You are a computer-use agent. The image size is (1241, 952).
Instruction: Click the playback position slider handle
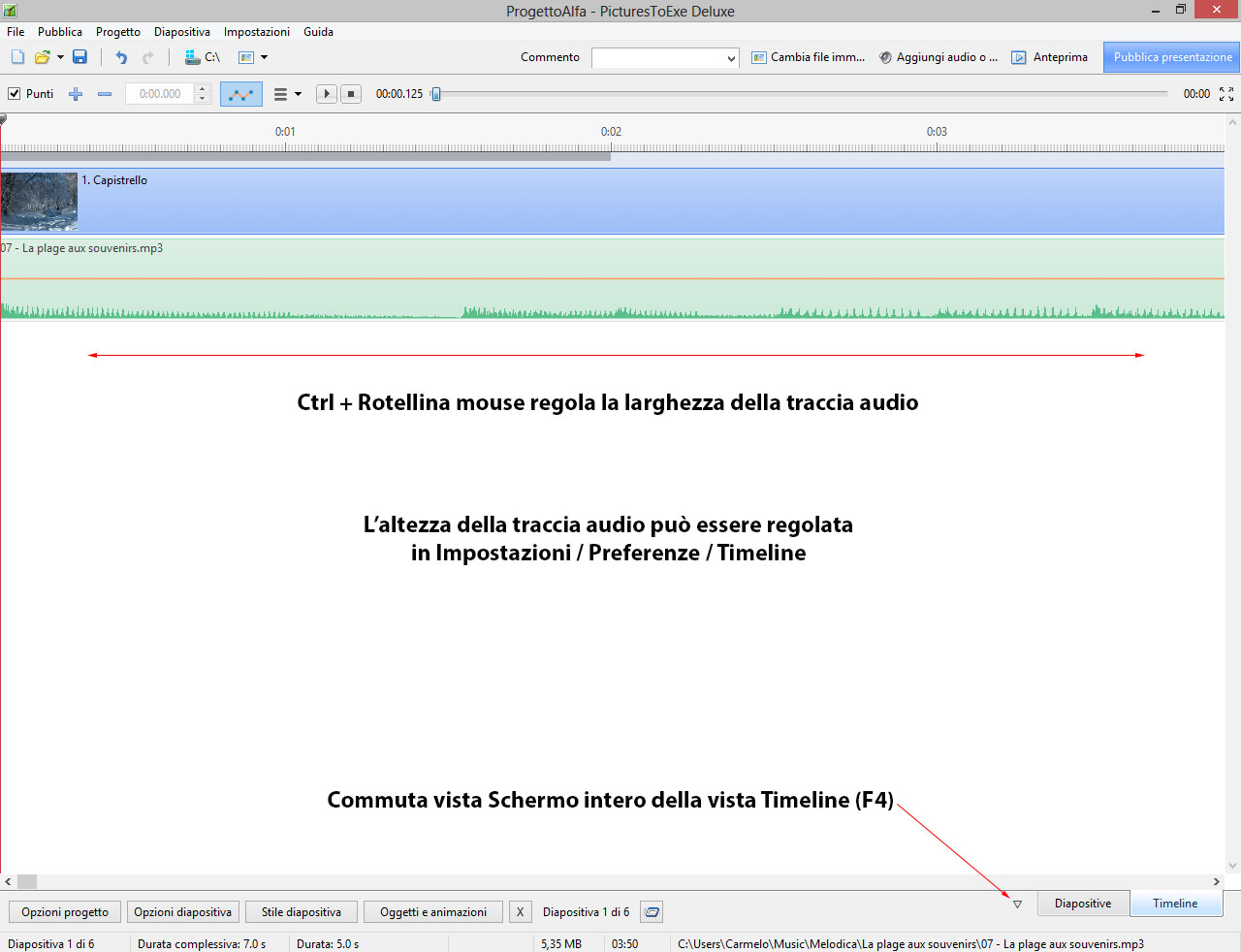click(x=436, y=94)
